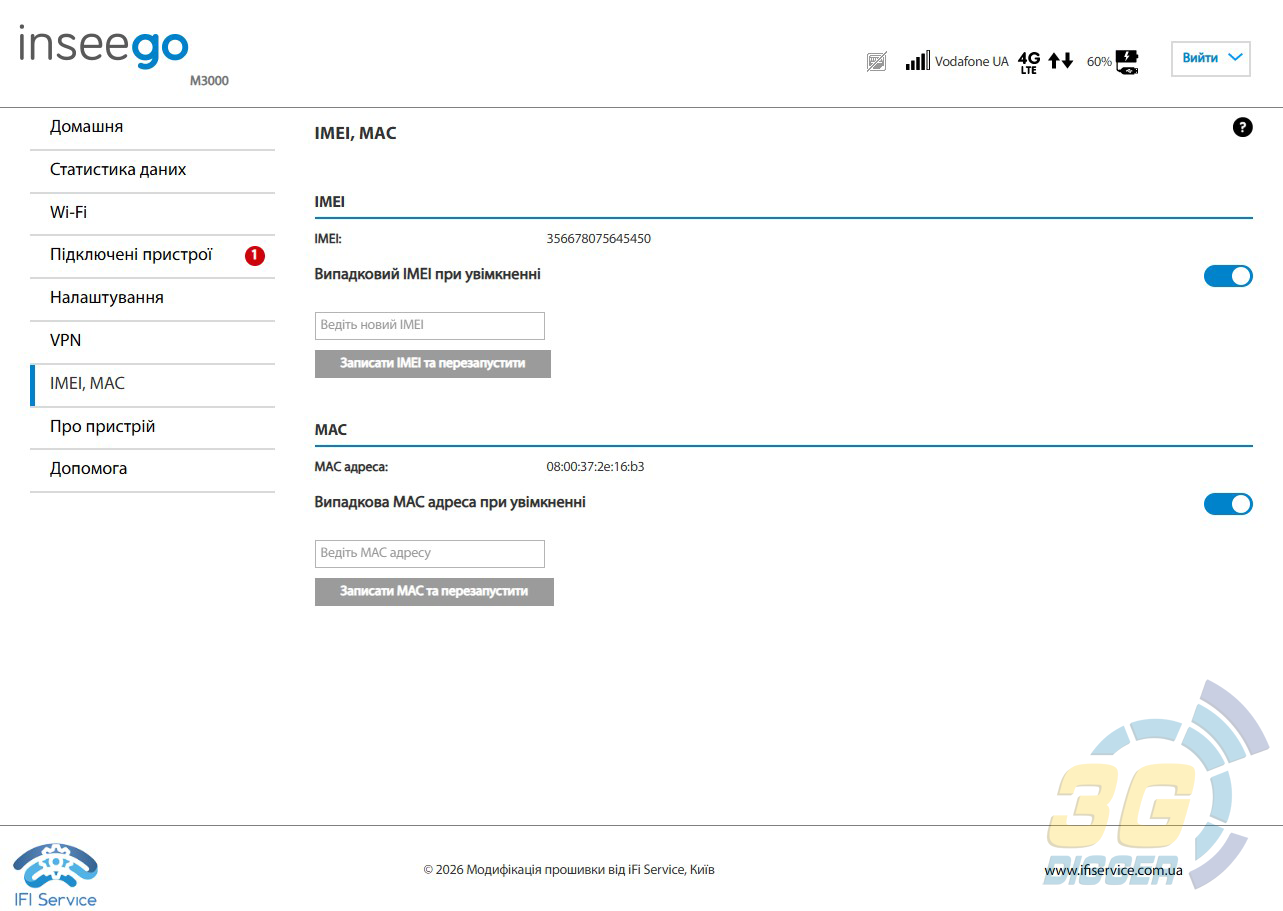Click Записати IMEI та перезапустити button

click(x=433, y=364)
